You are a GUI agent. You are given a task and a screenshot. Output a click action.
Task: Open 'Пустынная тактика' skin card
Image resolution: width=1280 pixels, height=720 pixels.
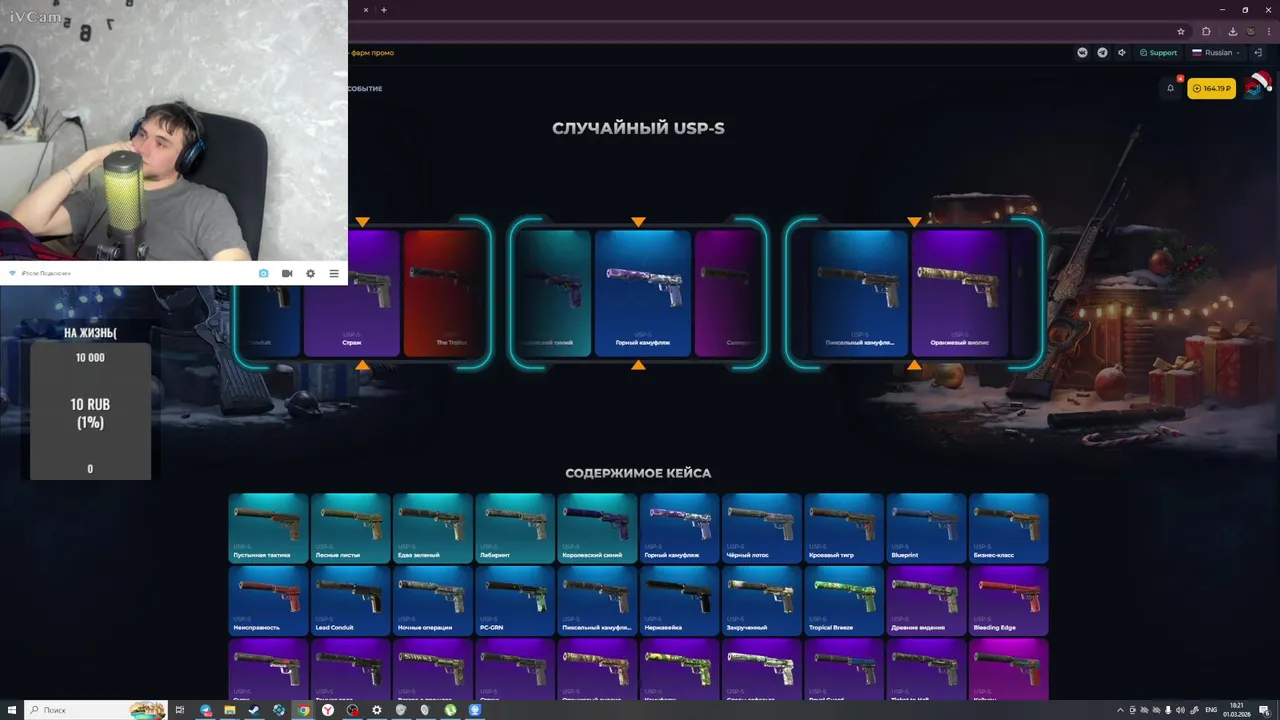coord(268,528)
